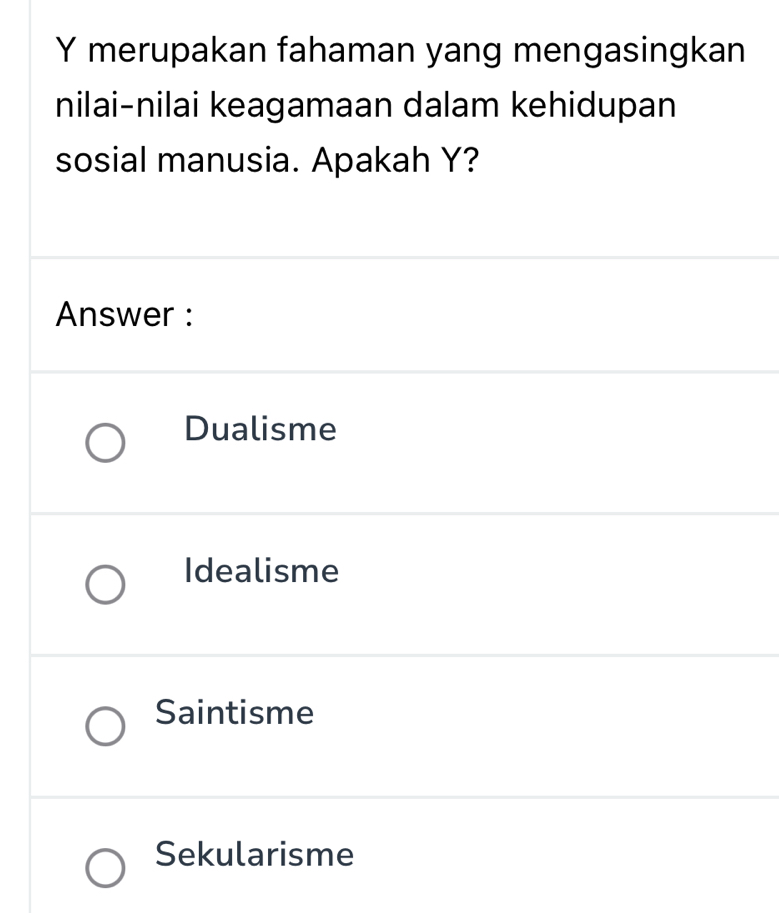
Task: Click the question text starting 'Y merupakan'
Action: pyautogui.click(x=400, y=48)
